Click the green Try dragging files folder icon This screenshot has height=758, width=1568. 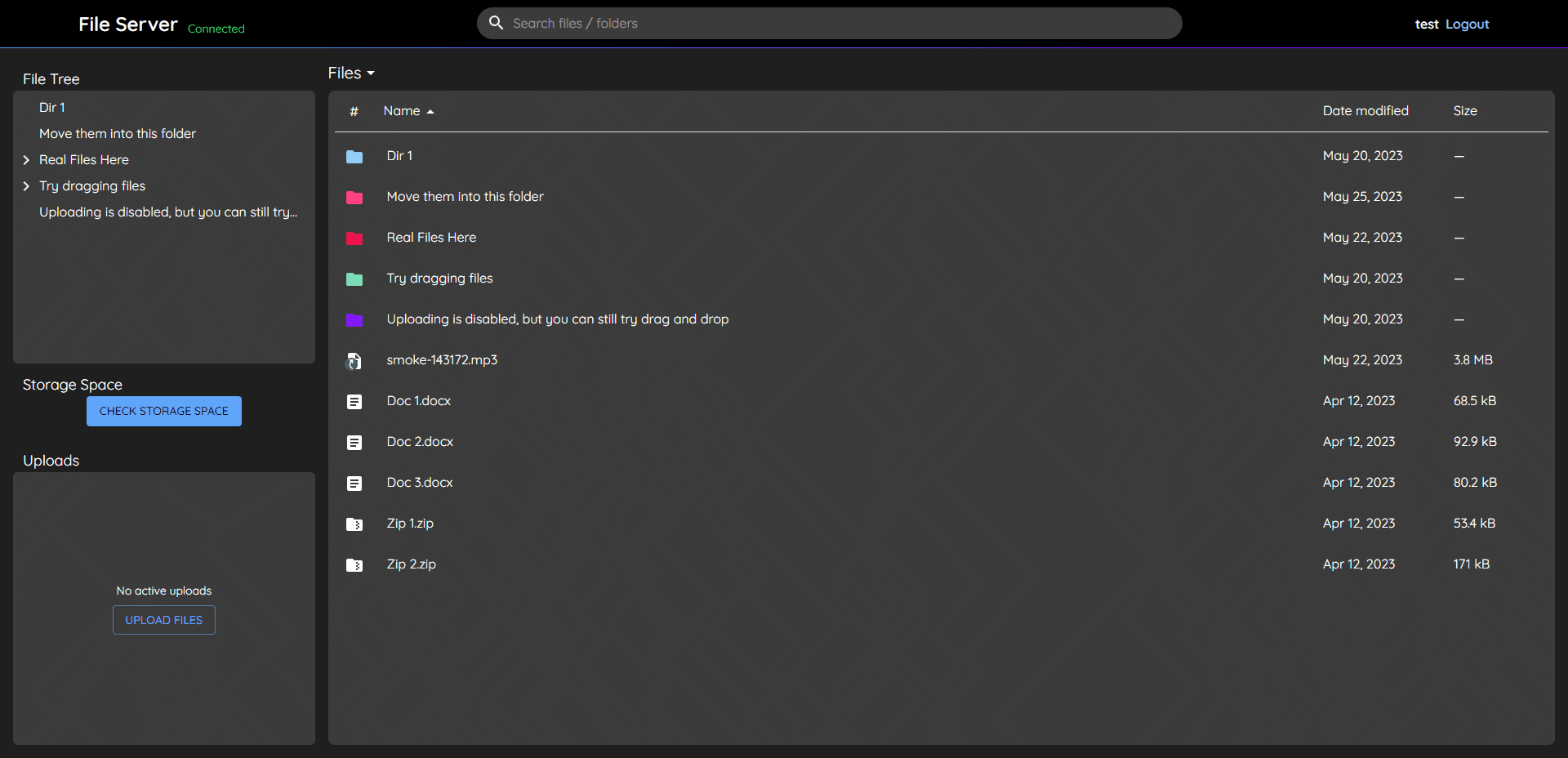(354, 279)
